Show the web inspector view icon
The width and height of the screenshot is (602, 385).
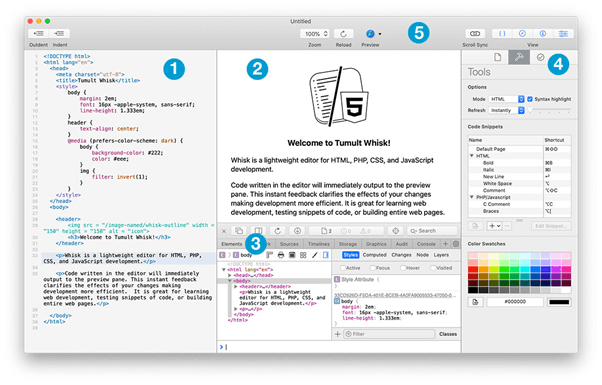pyautogui.click(x=543, y=34)
